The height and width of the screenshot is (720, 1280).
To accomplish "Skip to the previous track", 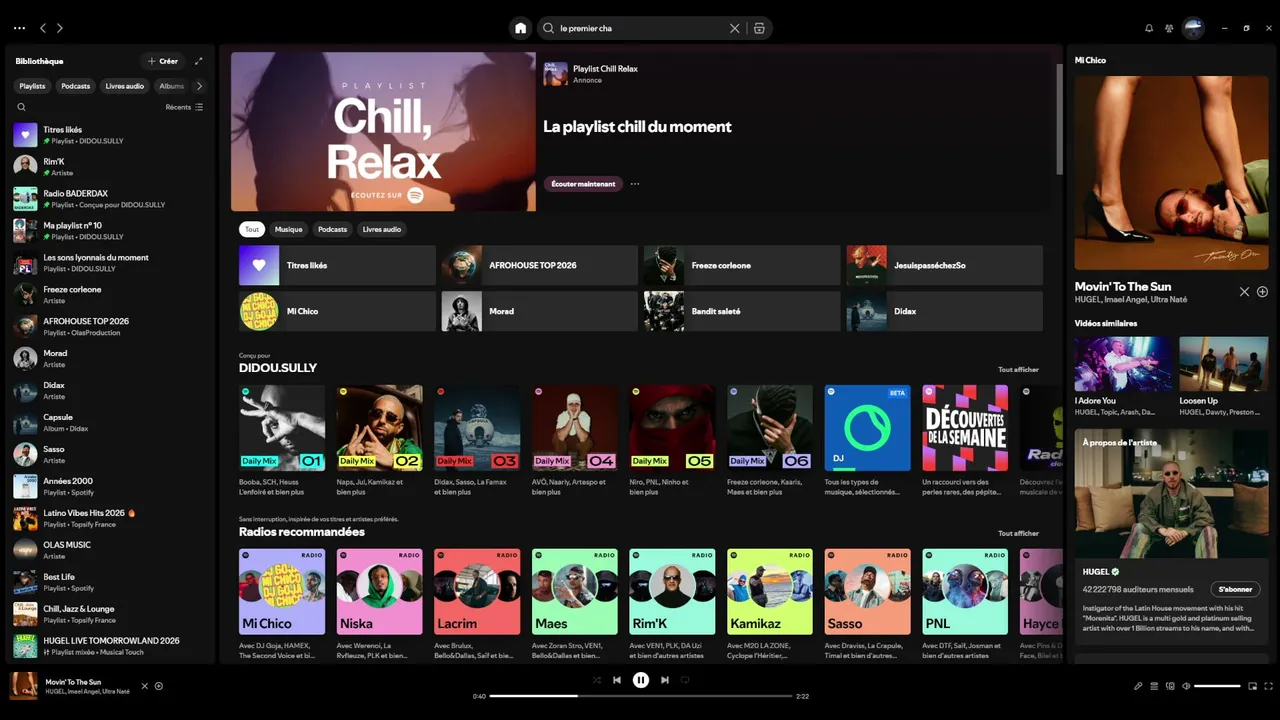I will (x=617, y=680).
